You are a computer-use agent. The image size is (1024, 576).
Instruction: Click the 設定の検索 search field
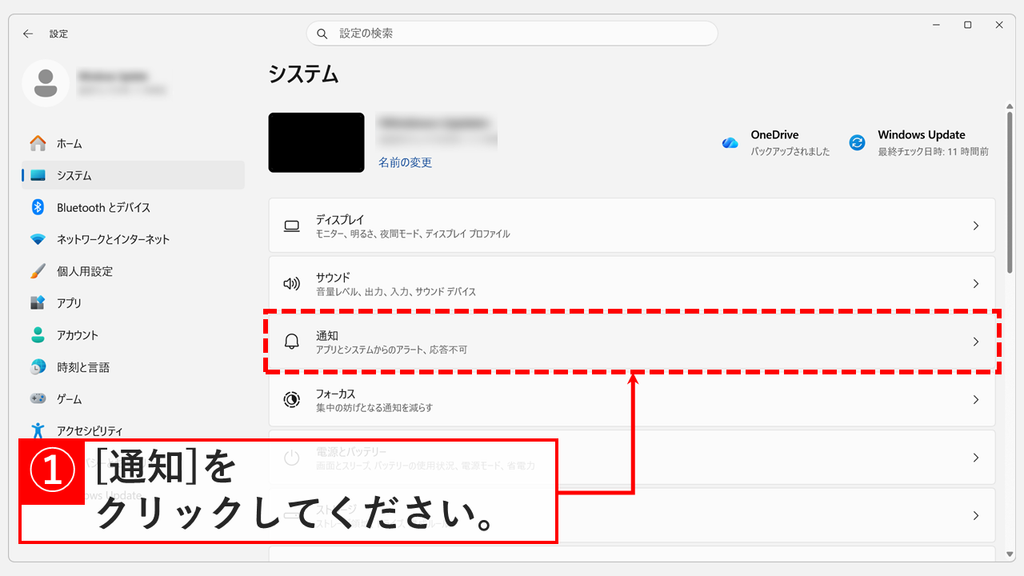(512, 33)
